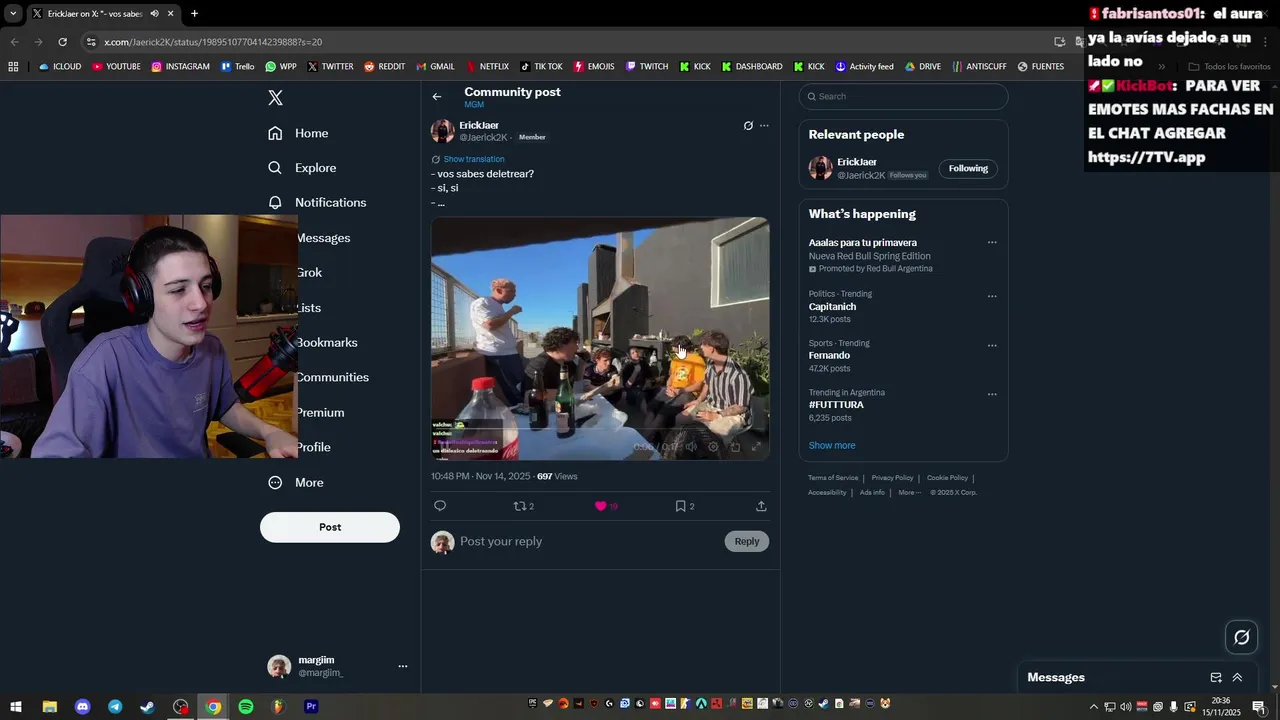Image resolution: width=1280 pixels, height=720 pixels.
Task: Open the TWITCH bookmark
Action: 647,67
